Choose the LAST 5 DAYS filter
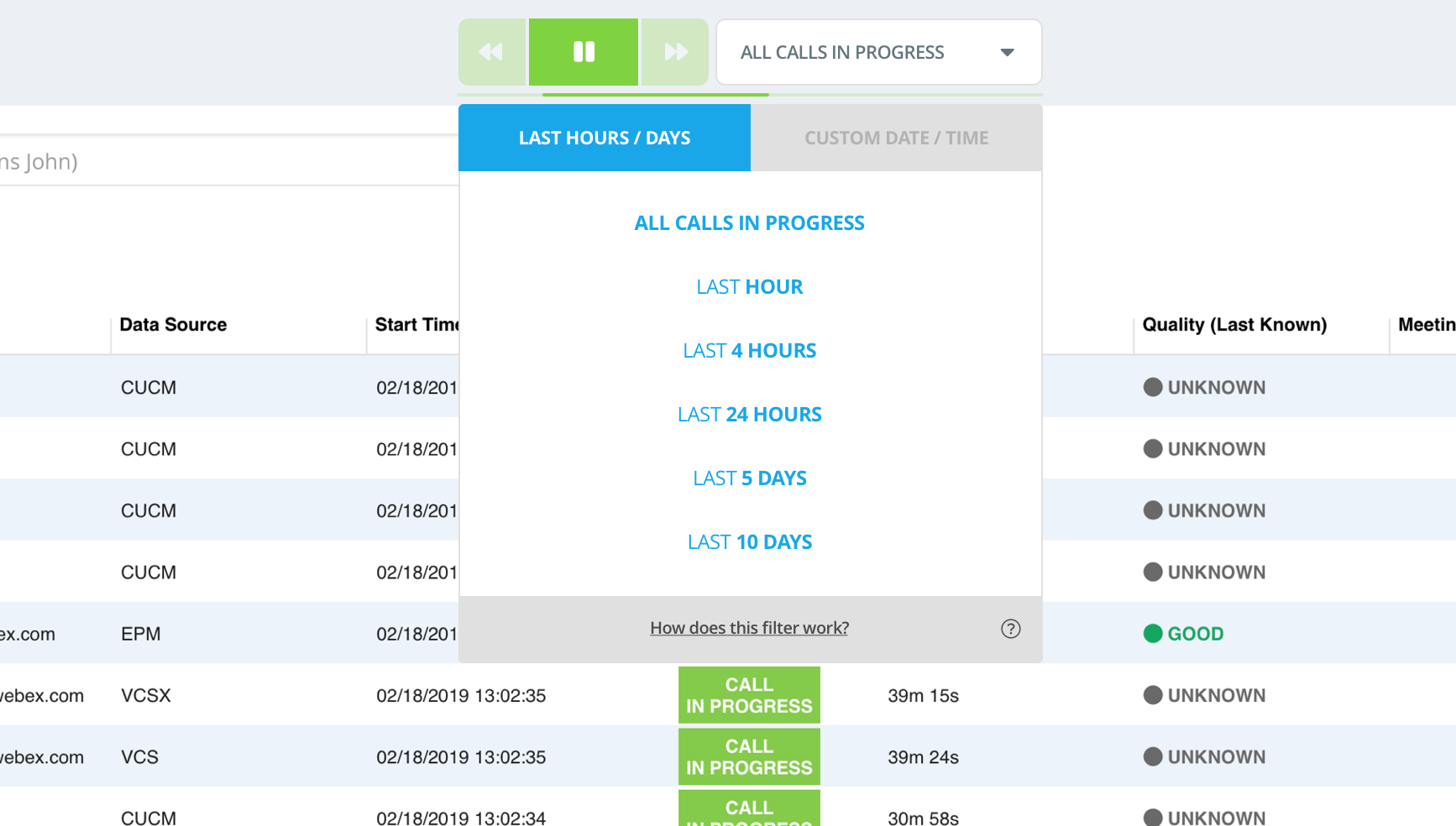 (x=750, y=478)
